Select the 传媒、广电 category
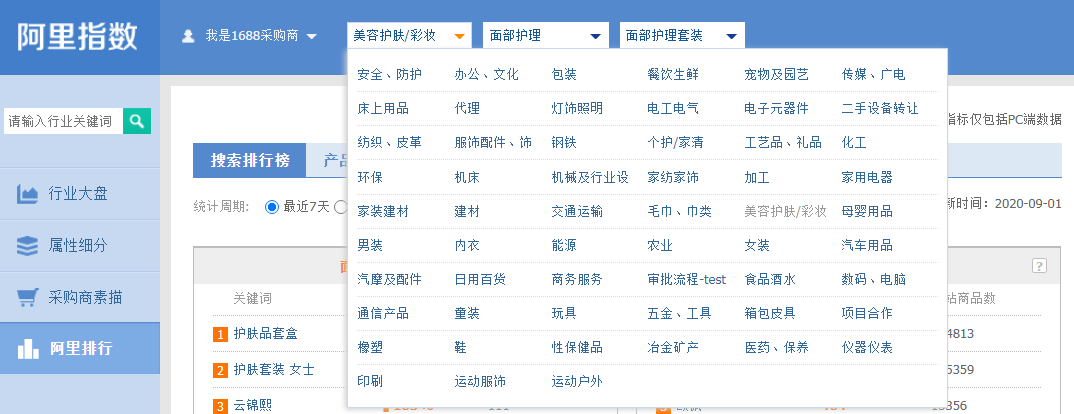1074x414 pixels. tap(873, 75)
